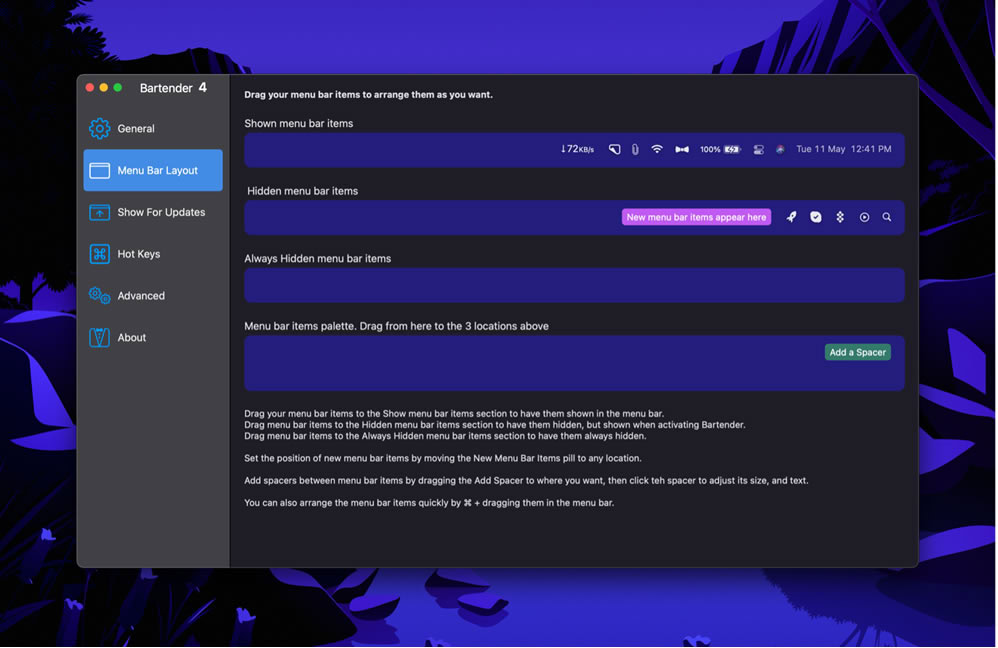The height and width of the screenshot is (648, 998).
Task: Select the play-circle icon in hidden items
Action: [864, 218]
